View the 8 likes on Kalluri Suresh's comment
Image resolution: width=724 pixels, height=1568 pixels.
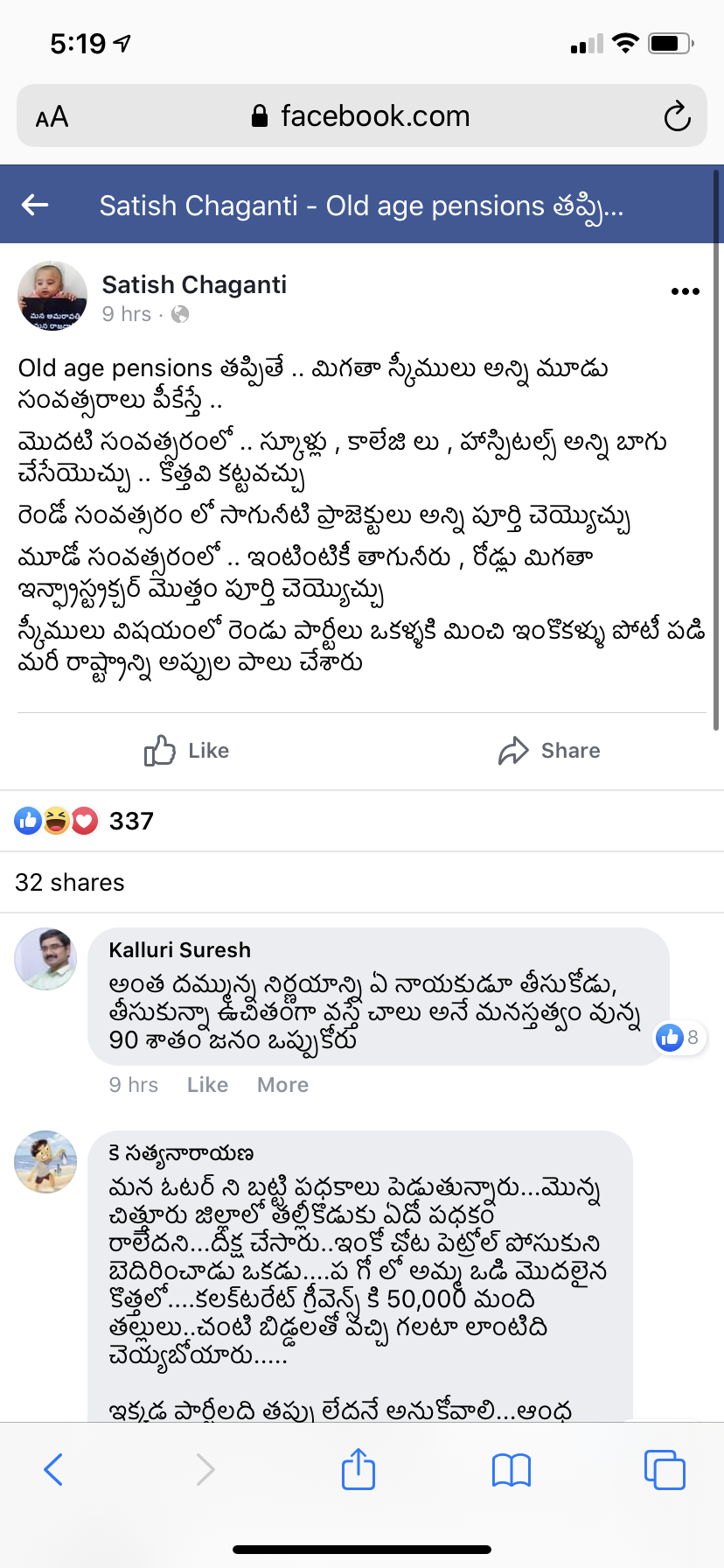679,1038
